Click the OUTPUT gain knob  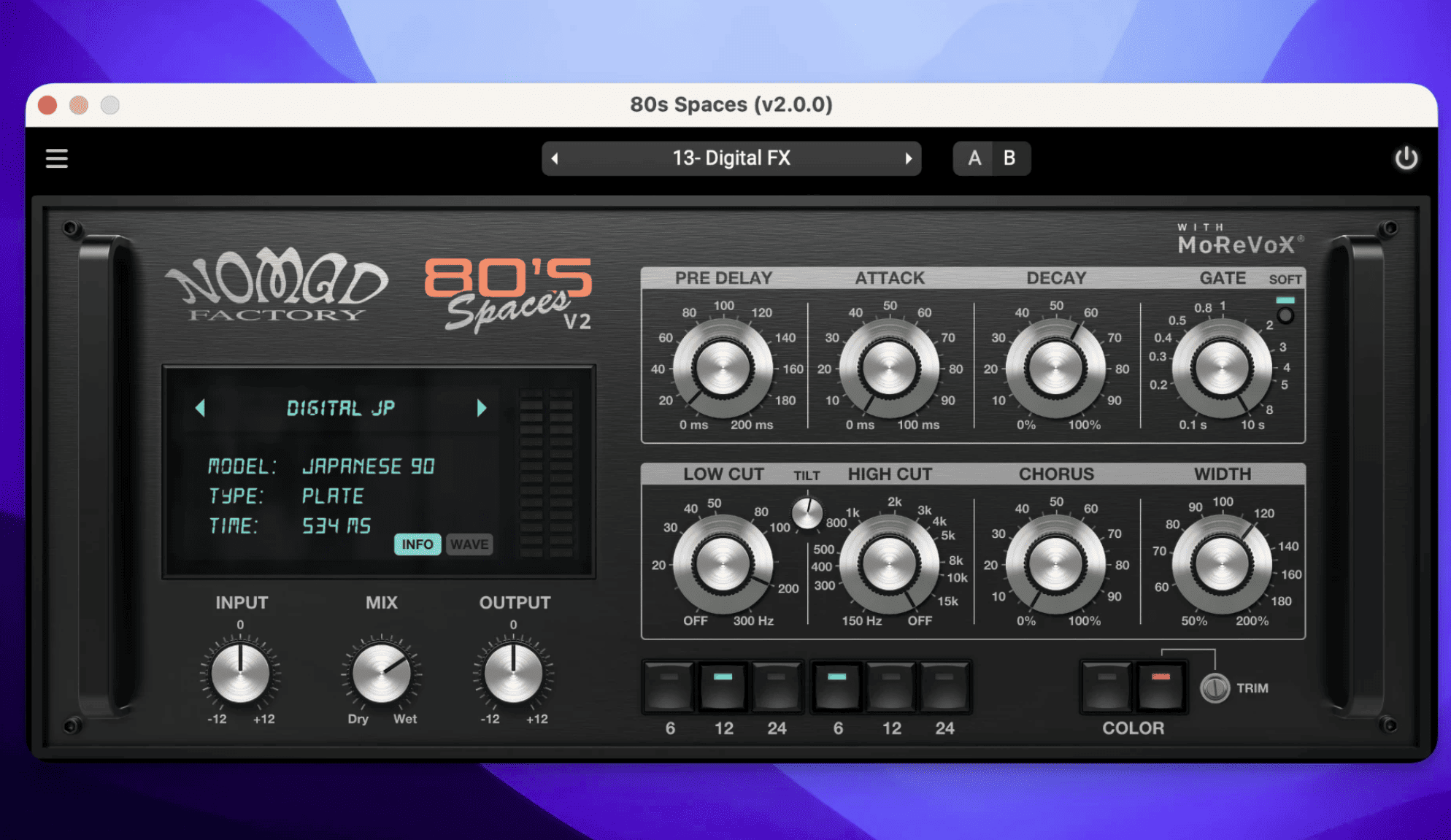click(x=514, y=673)
